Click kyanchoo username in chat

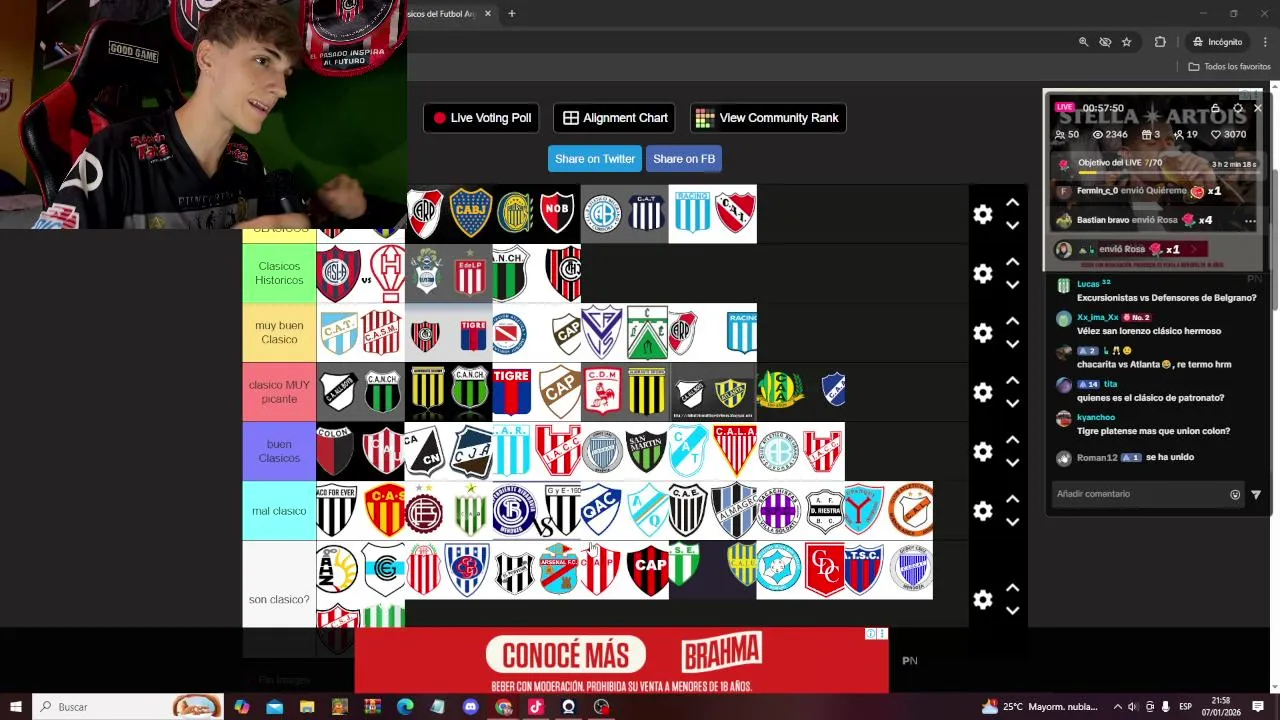tap(1096, 417)
